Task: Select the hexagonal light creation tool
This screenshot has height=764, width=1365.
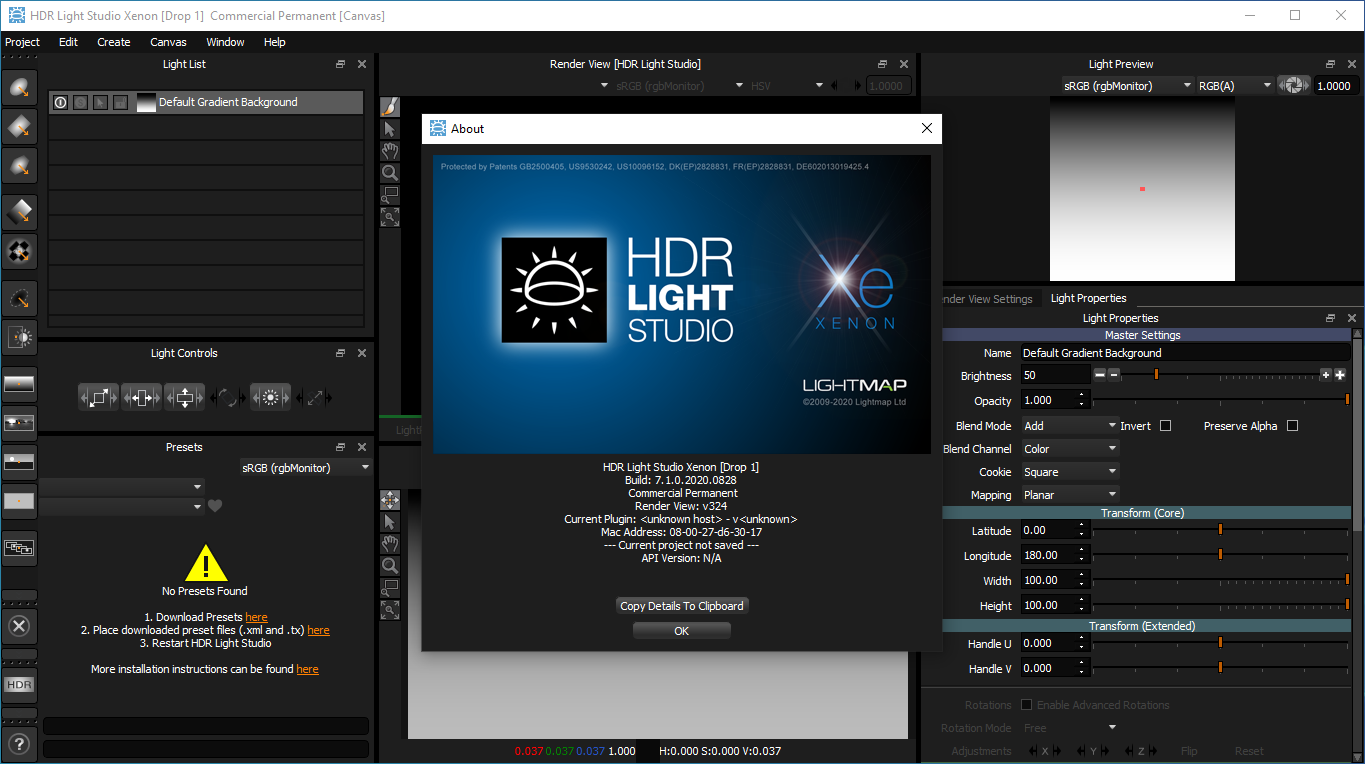Action: point(20,166)
